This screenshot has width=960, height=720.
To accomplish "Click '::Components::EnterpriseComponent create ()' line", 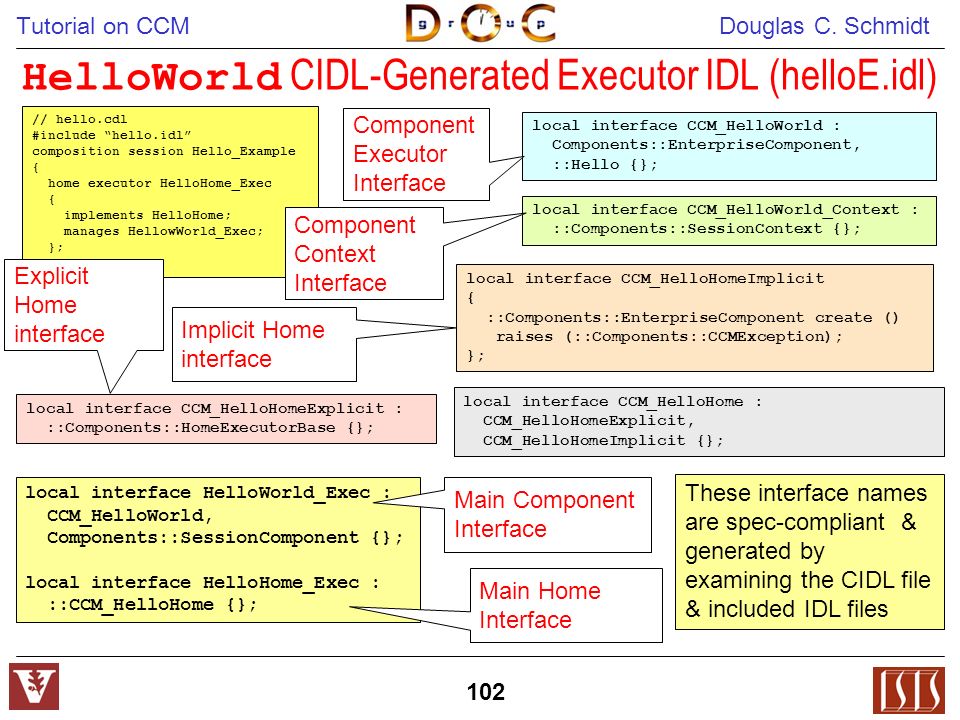I will coord(692,317).
